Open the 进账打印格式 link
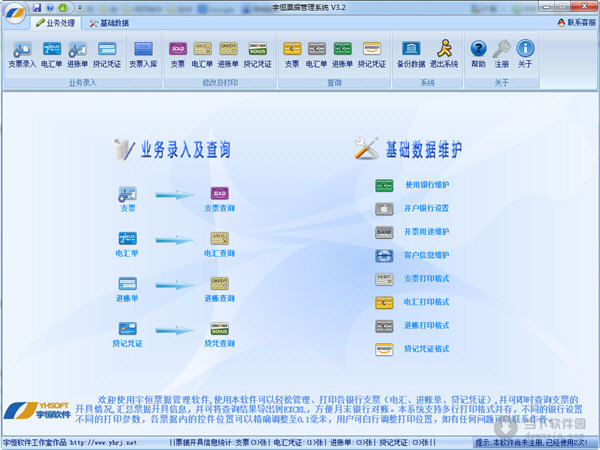 click(426, 326)
